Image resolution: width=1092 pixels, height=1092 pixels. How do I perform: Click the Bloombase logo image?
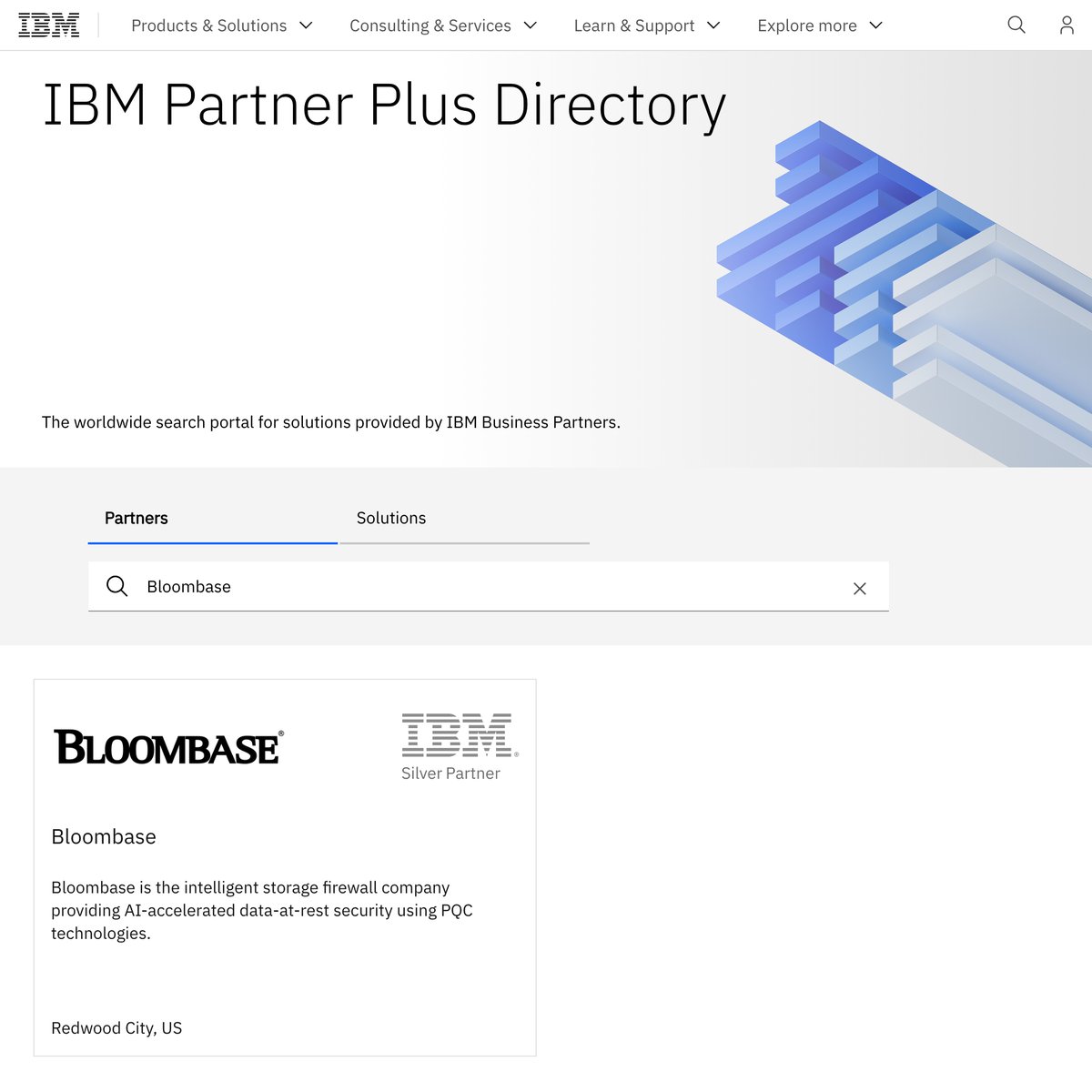pyautogui.click(x=169, y=747)
